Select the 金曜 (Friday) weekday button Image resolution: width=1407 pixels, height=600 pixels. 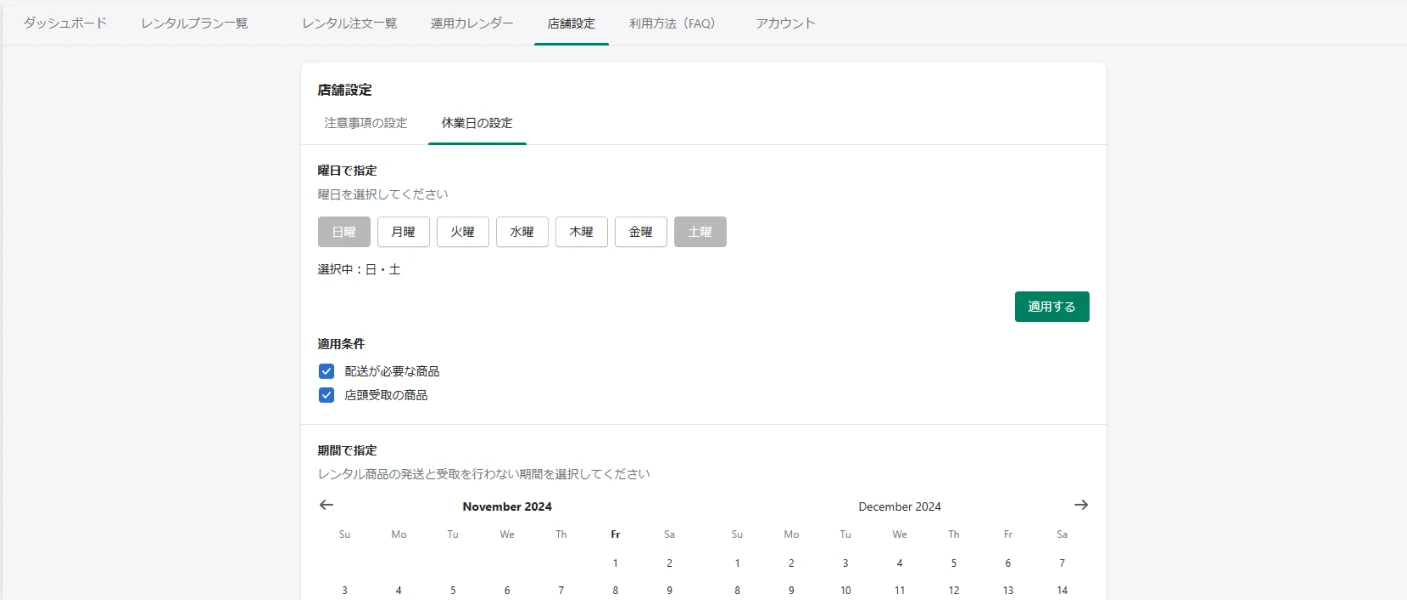[x=640, y=231]
